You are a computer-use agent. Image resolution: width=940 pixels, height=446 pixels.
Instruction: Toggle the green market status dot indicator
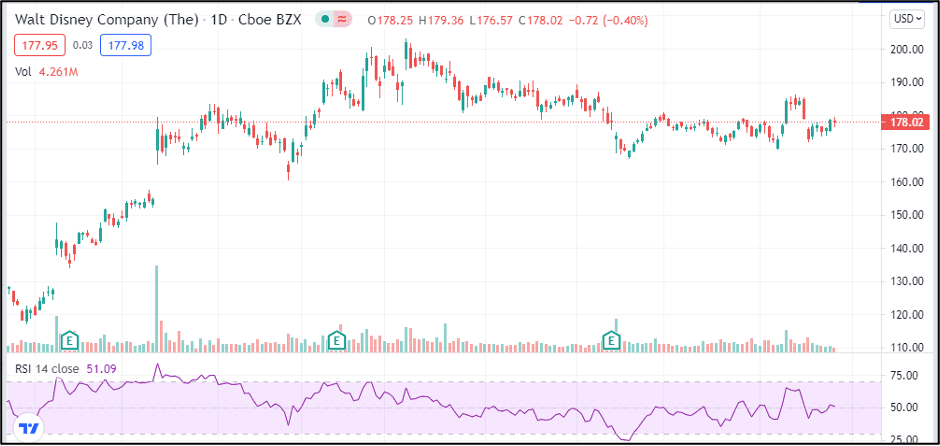[x=326, y=20]
